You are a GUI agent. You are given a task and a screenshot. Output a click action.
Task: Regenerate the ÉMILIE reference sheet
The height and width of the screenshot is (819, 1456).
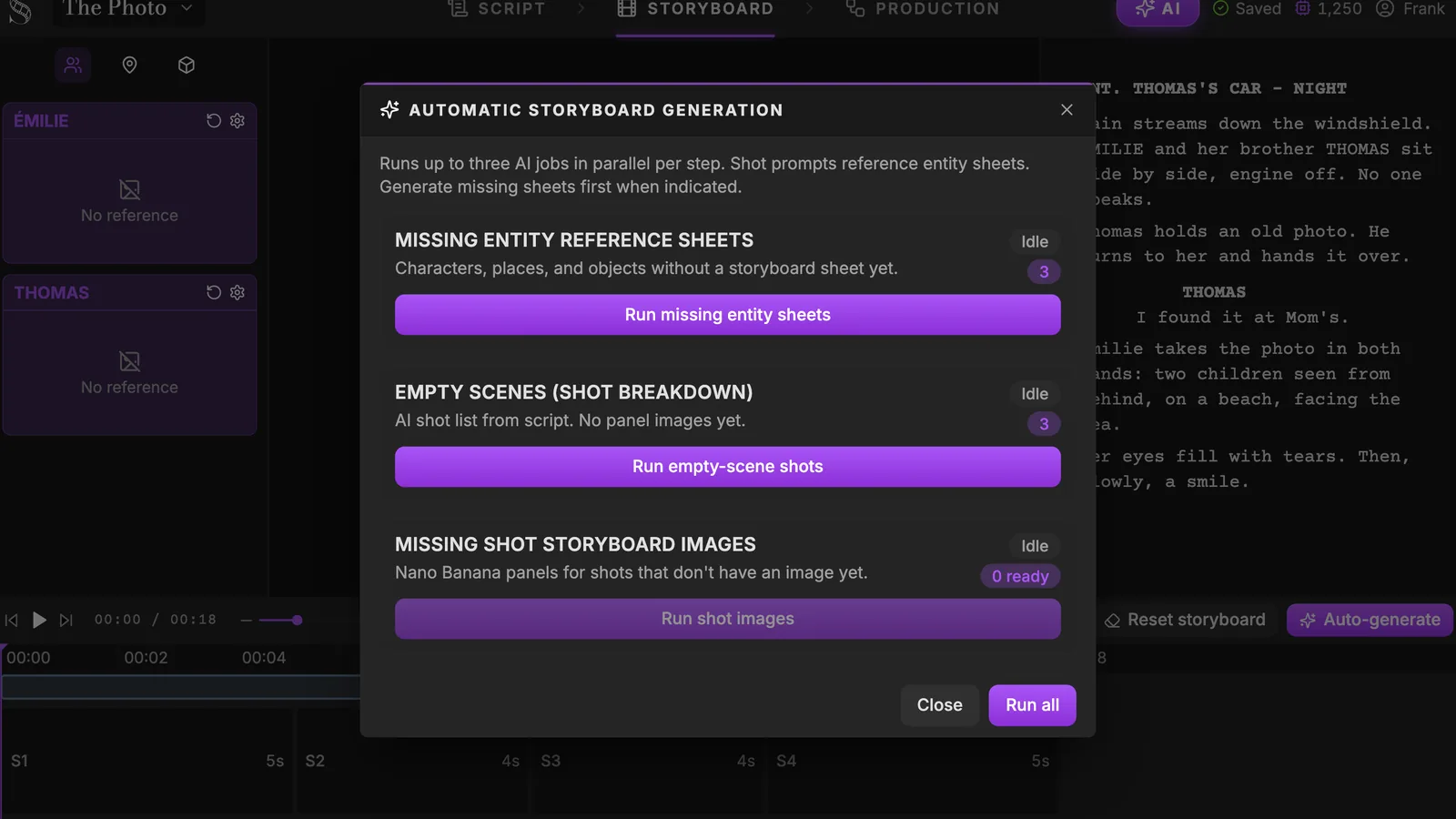point(214,121)
